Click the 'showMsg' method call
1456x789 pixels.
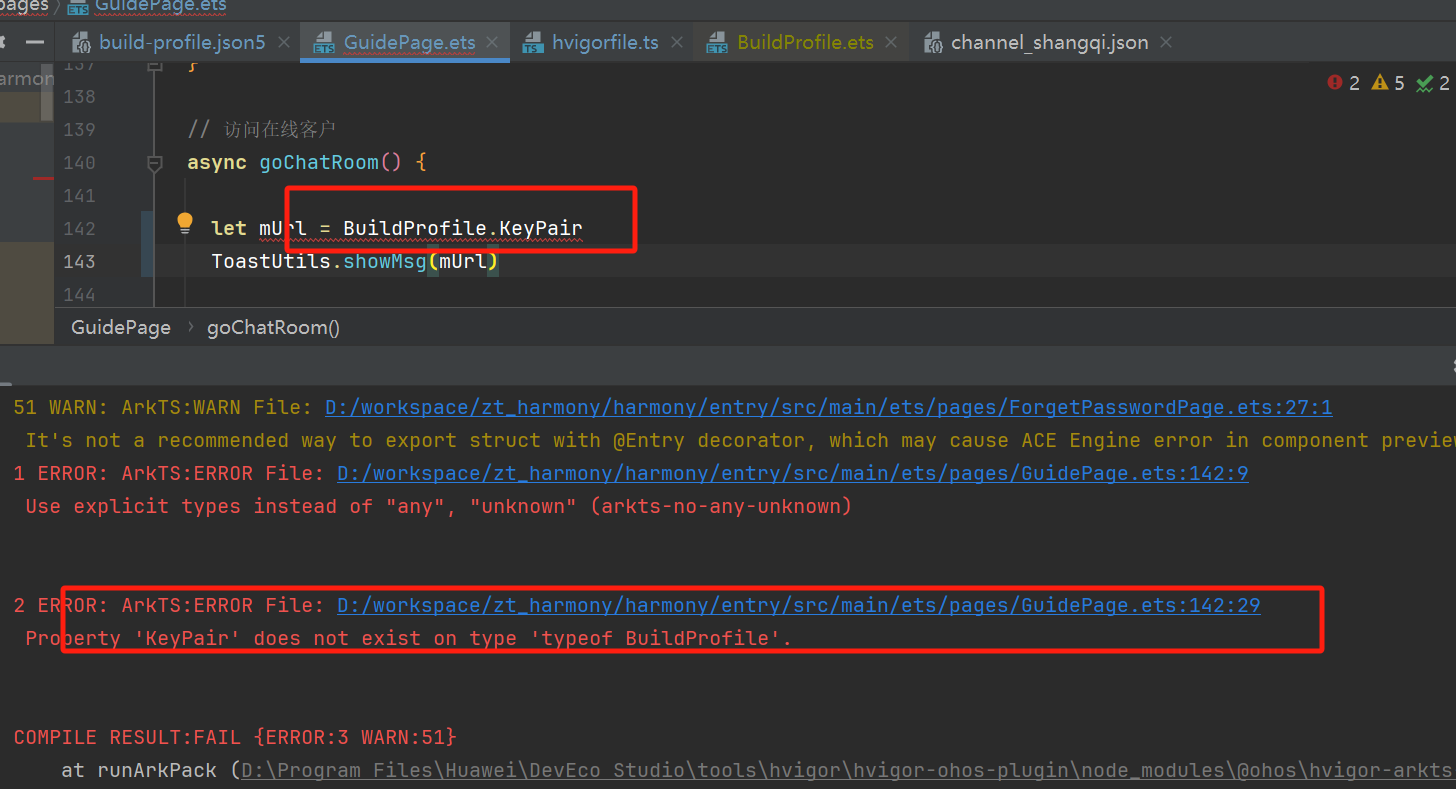pos(385,262)
